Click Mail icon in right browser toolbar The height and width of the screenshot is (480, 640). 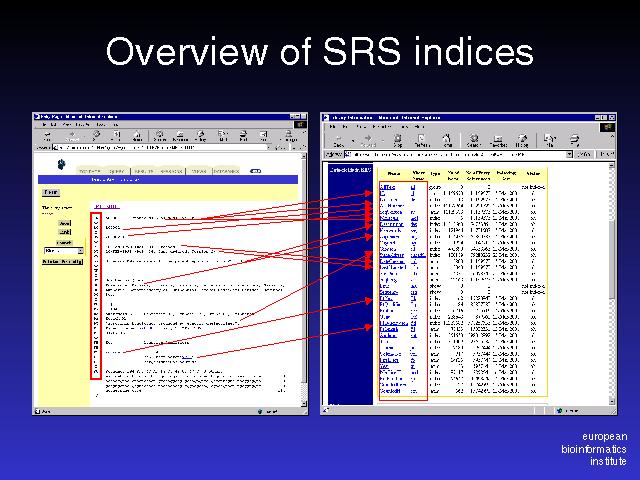549,140
